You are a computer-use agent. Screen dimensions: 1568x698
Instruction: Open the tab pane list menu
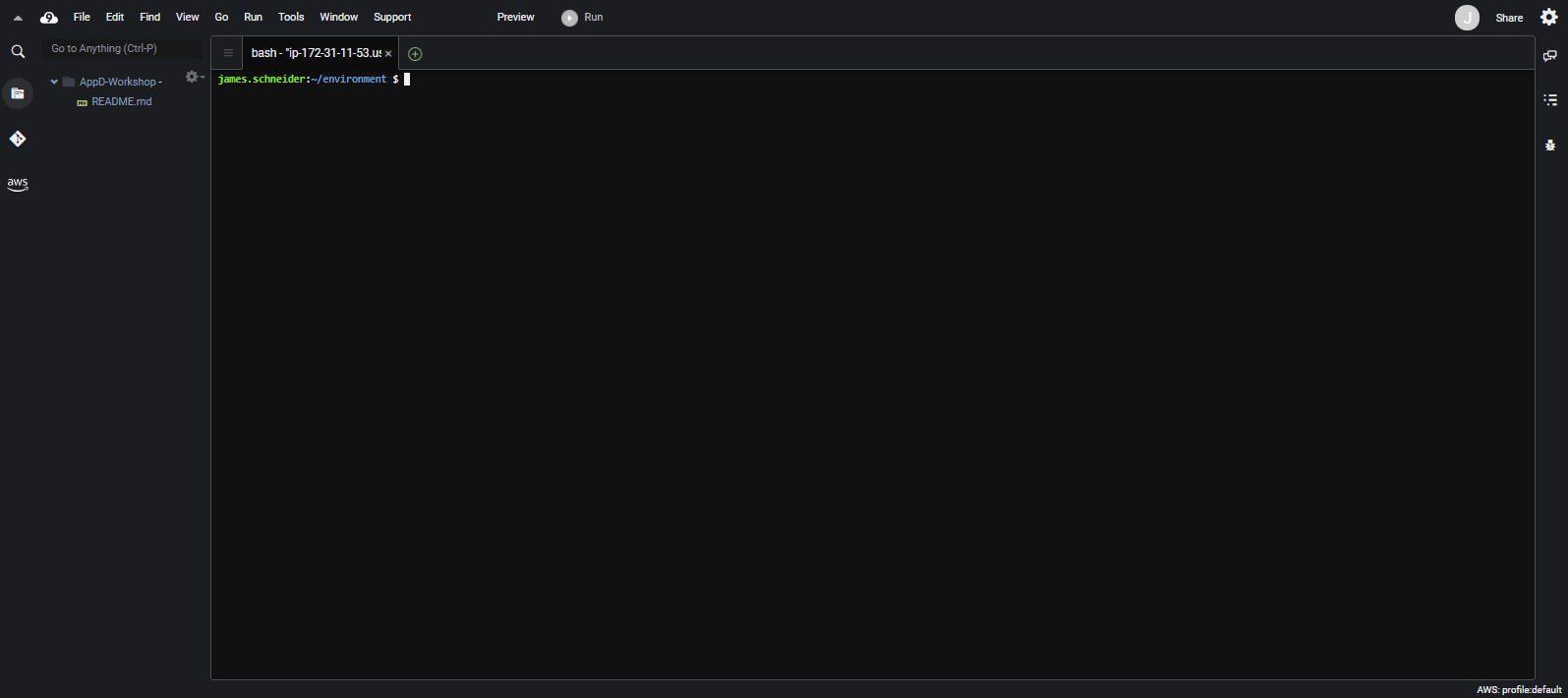[x=228, y=53]
